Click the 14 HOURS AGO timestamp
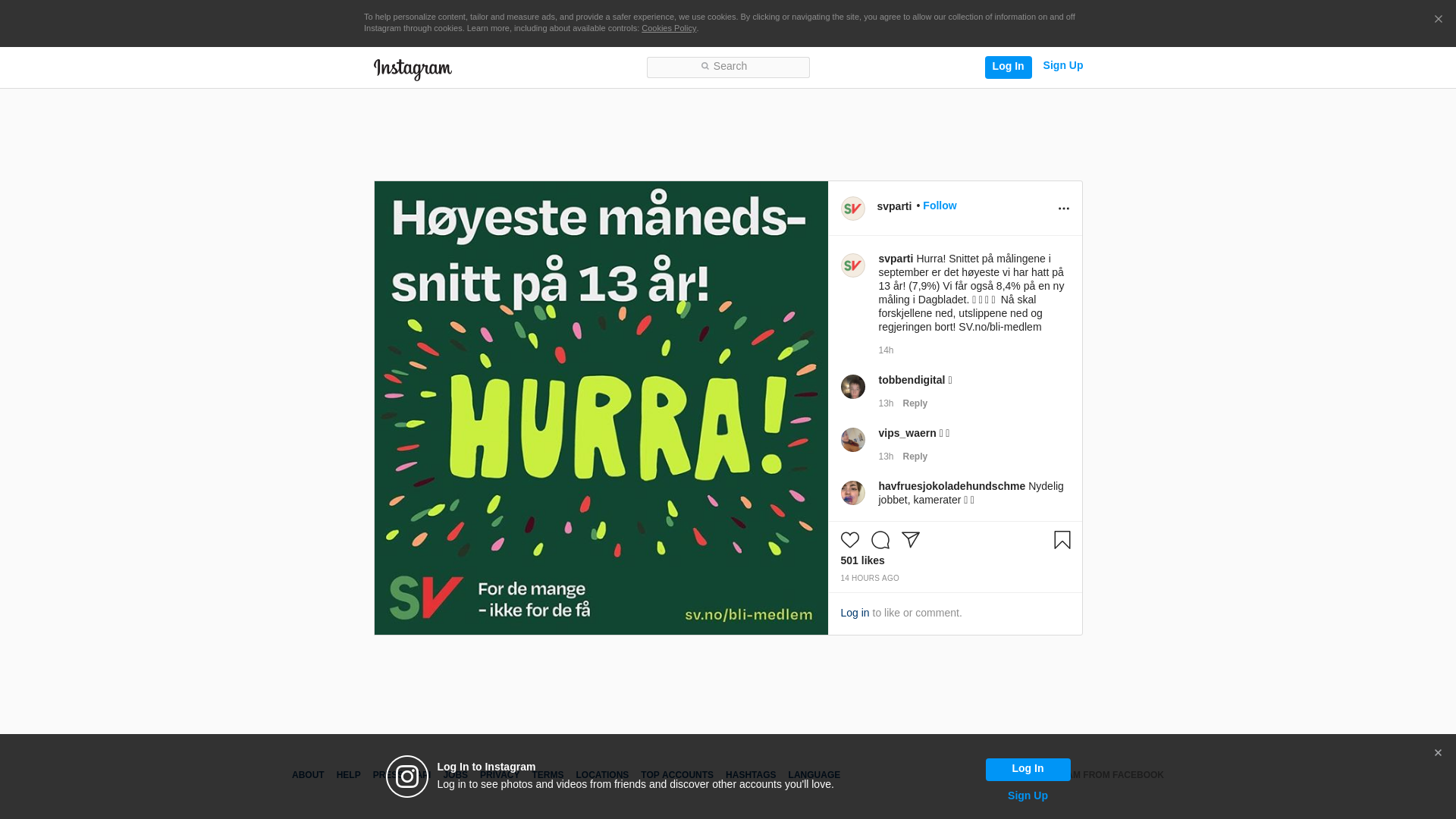 pyautogui.click(x=869, y=579)
